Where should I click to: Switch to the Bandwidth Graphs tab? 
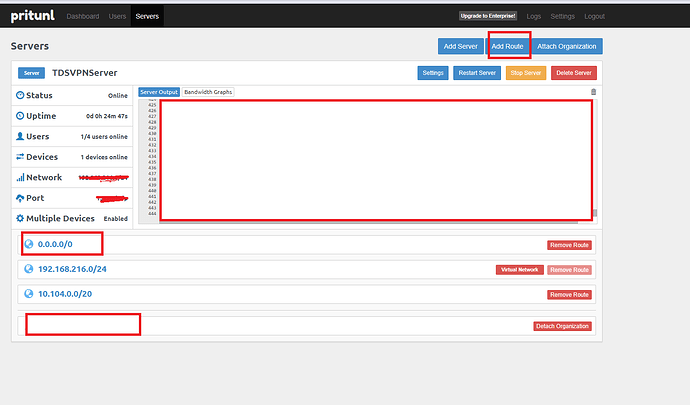[208, 92]
